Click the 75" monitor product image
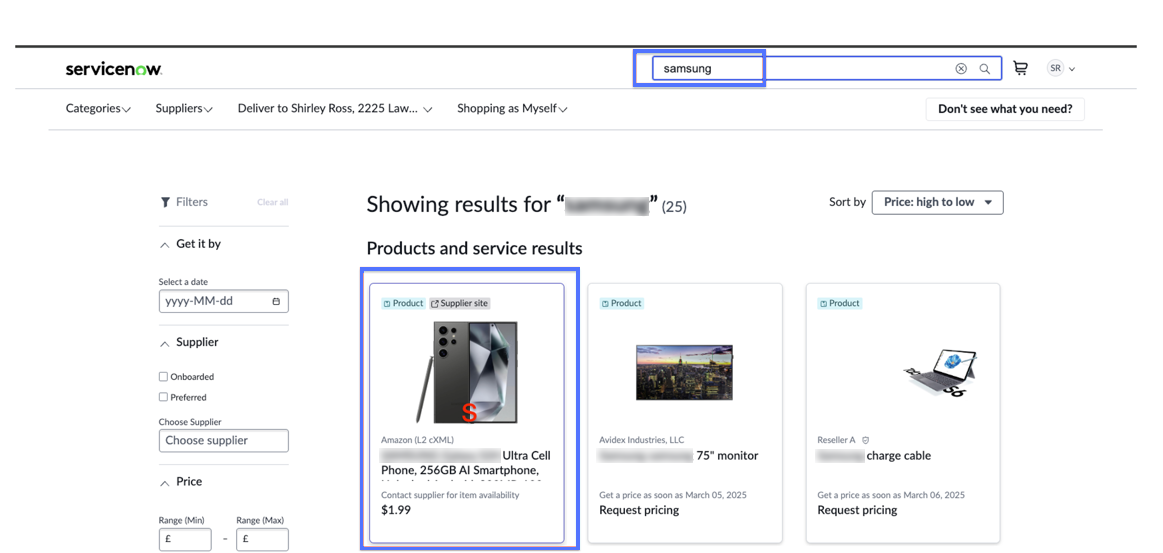 tap(685, 372)
